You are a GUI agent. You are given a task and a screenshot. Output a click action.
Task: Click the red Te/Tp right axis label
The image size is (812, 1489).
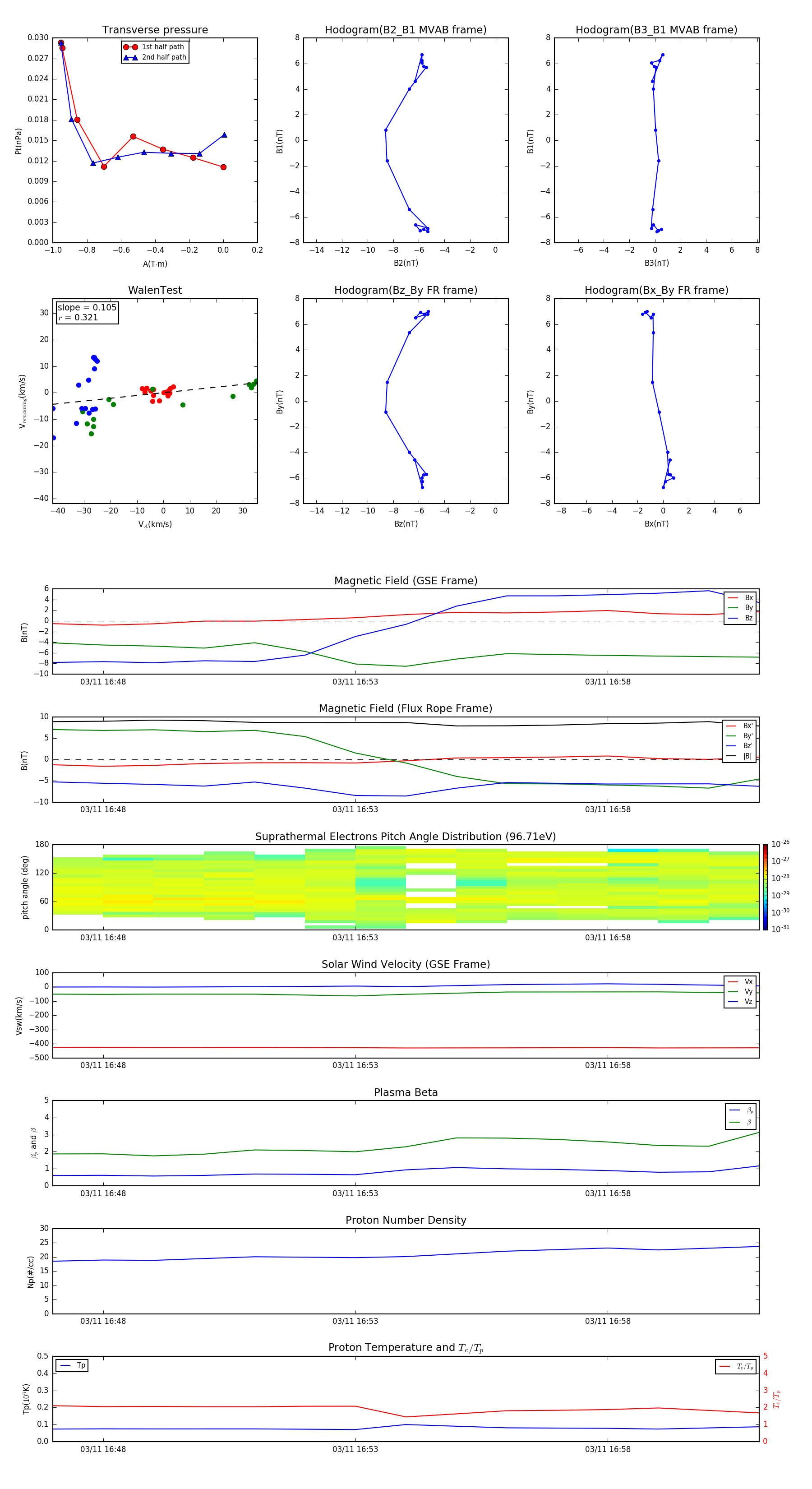776,1399
